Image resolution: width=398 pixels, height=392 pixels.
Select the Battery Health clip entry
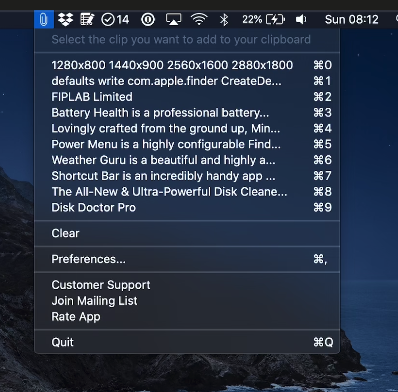(x=187, y=112)
